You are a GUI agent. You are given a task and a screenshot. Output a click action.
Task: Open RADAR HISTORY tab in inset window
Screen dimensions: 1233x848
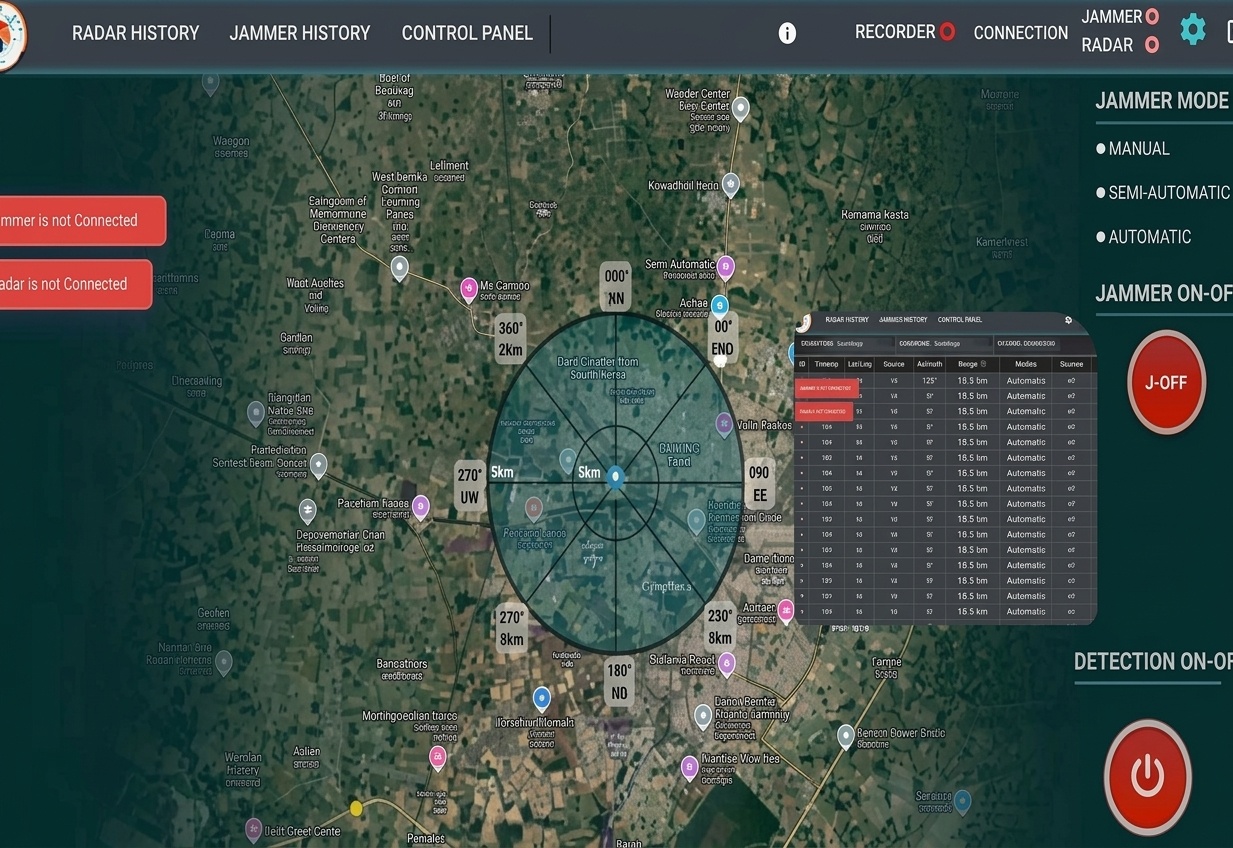[x=847, y=320]
